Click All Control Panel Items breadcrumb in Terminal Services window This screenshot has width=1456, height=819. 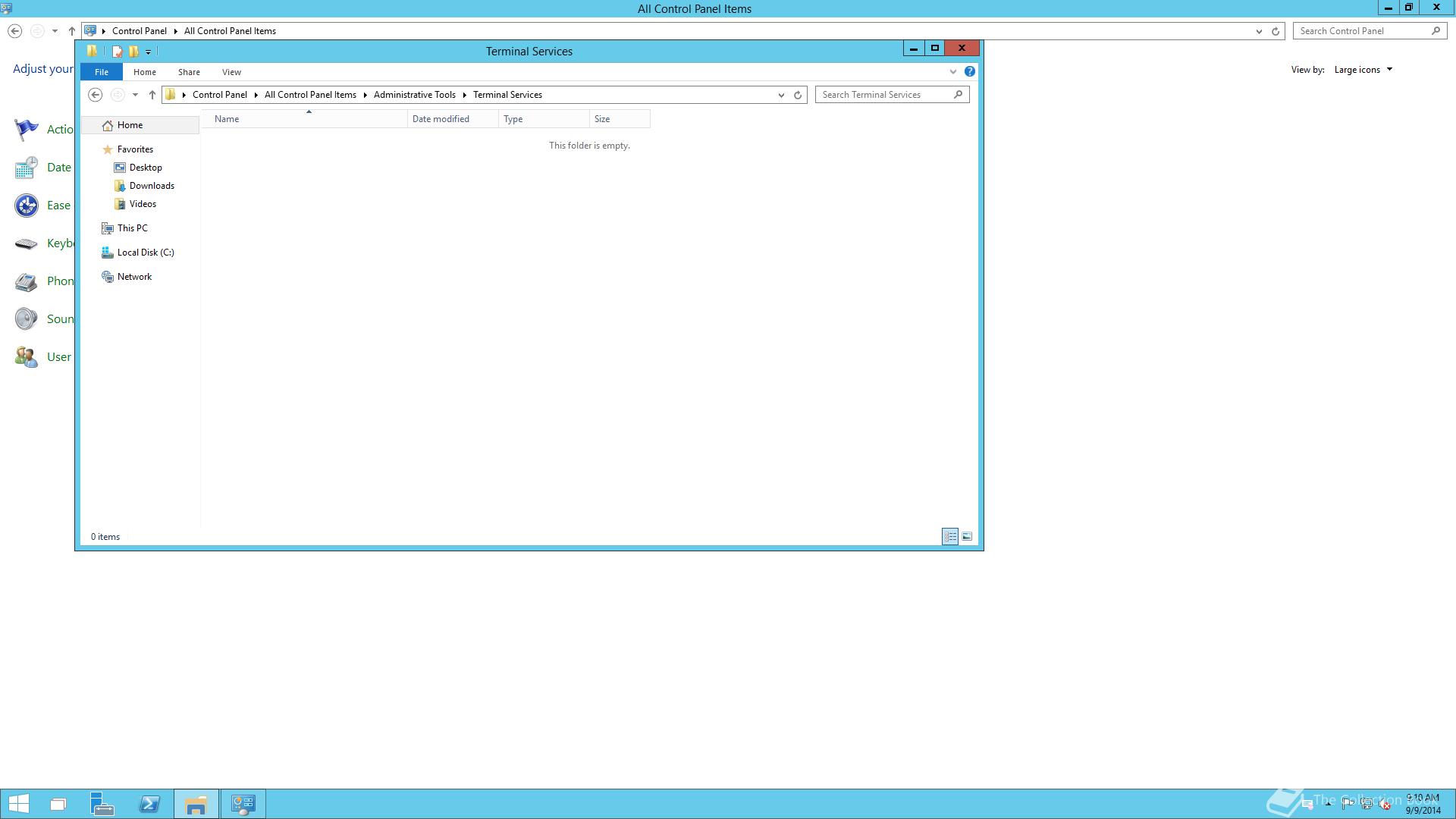click(x=310, y=95)
